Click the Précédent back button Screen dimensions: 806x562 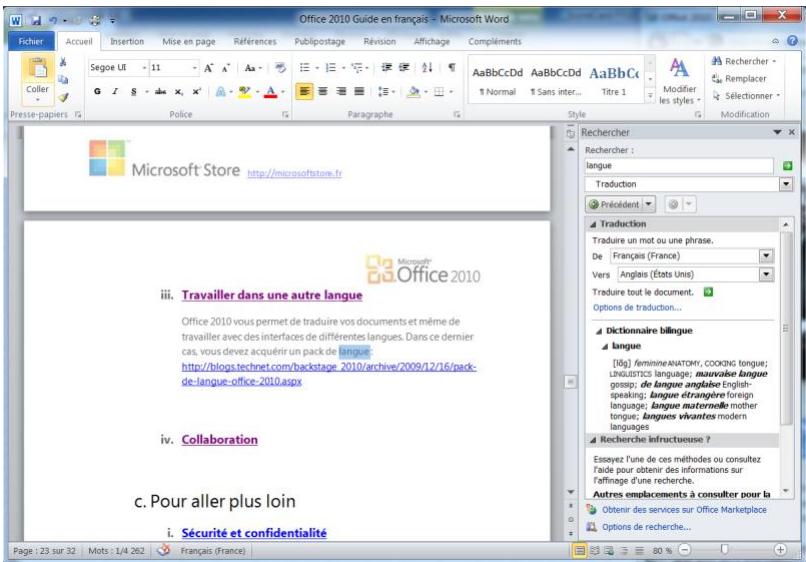point(614,205)
